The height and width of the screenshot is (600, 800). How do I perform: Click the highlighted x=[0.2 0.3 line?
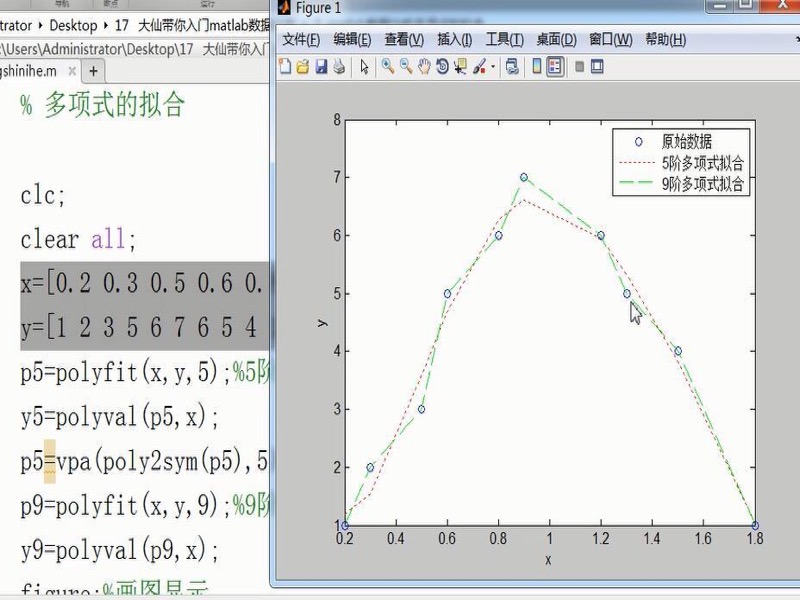click(x=144, y=284)
